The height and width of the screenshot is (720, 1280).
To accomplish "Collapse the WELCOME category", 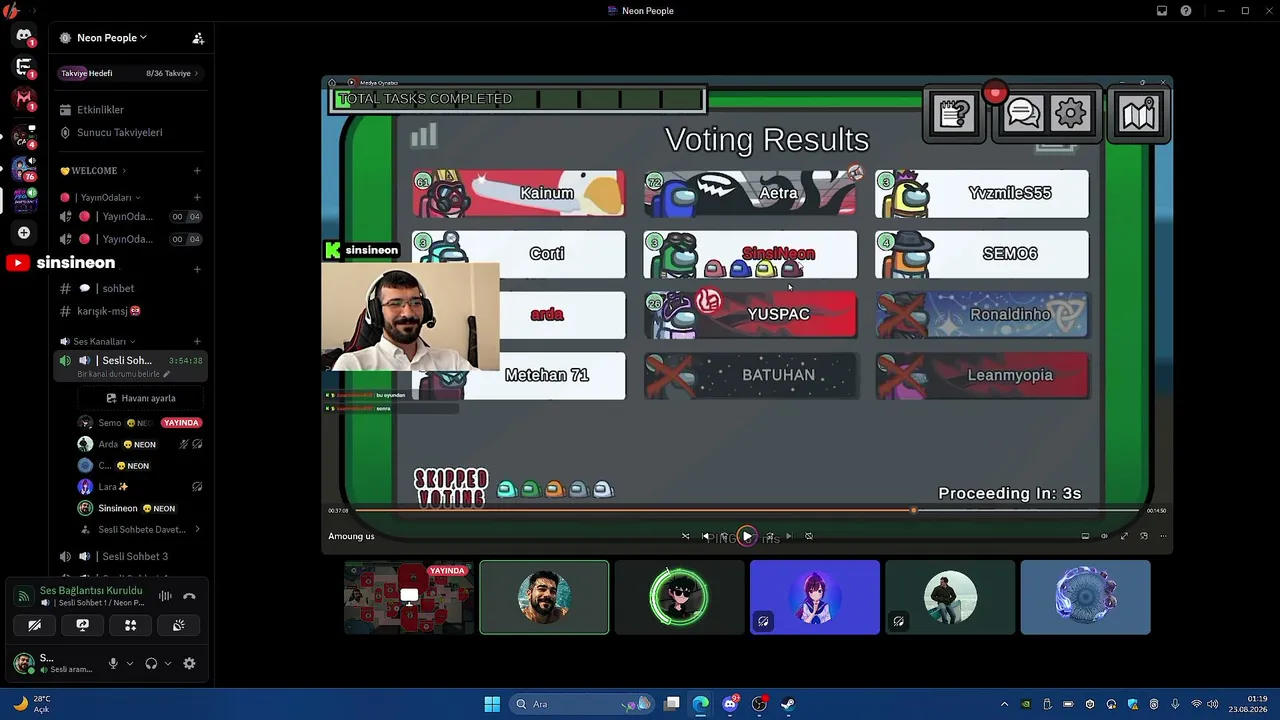I will coord(93,171).
